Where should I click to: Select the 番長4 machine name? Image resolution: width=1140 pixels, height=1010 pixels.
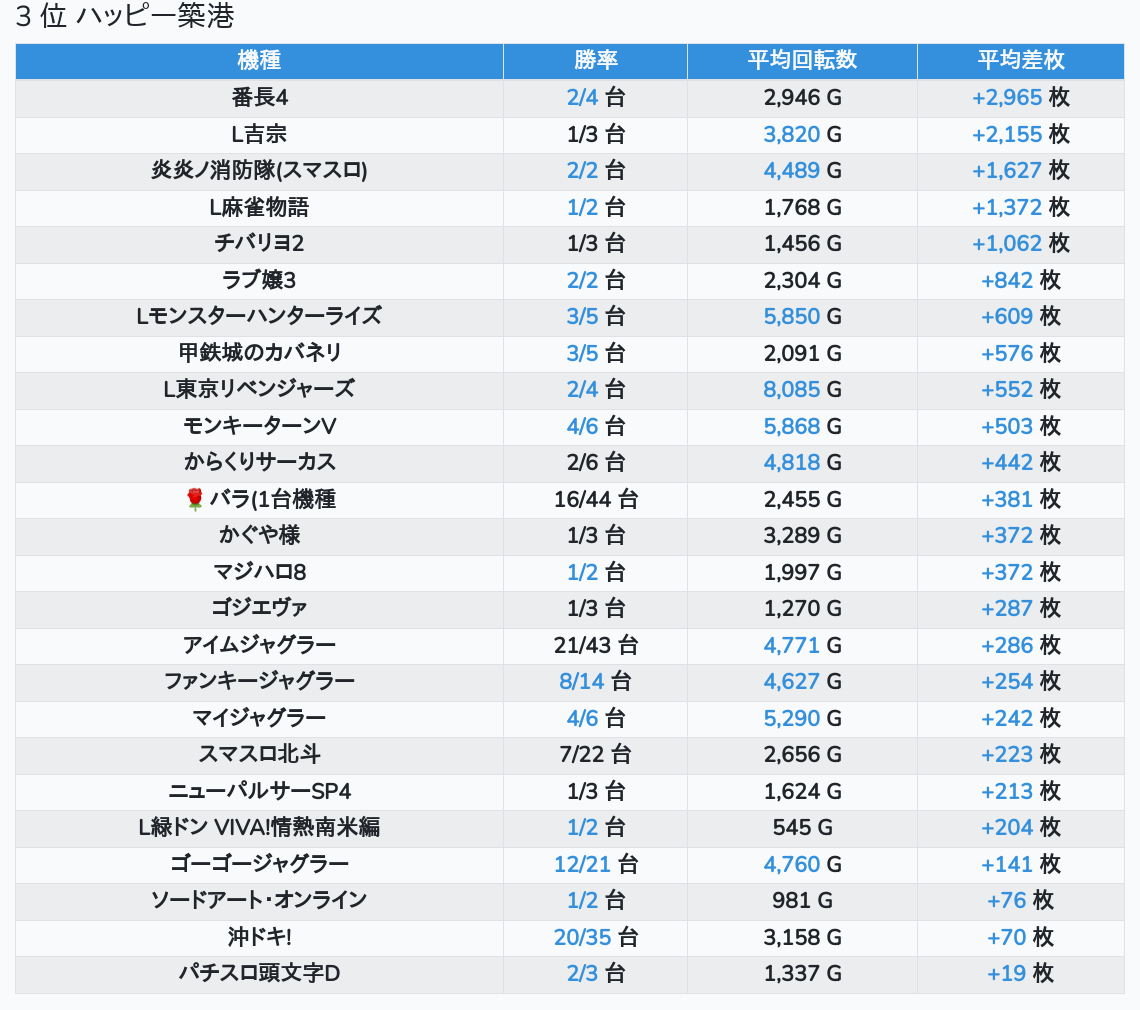coord(260,97)
